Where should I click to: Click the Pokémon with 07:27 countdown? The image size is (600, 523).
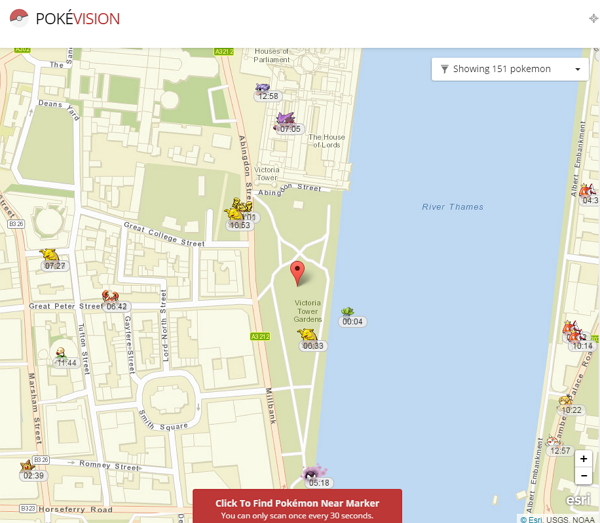50,257
